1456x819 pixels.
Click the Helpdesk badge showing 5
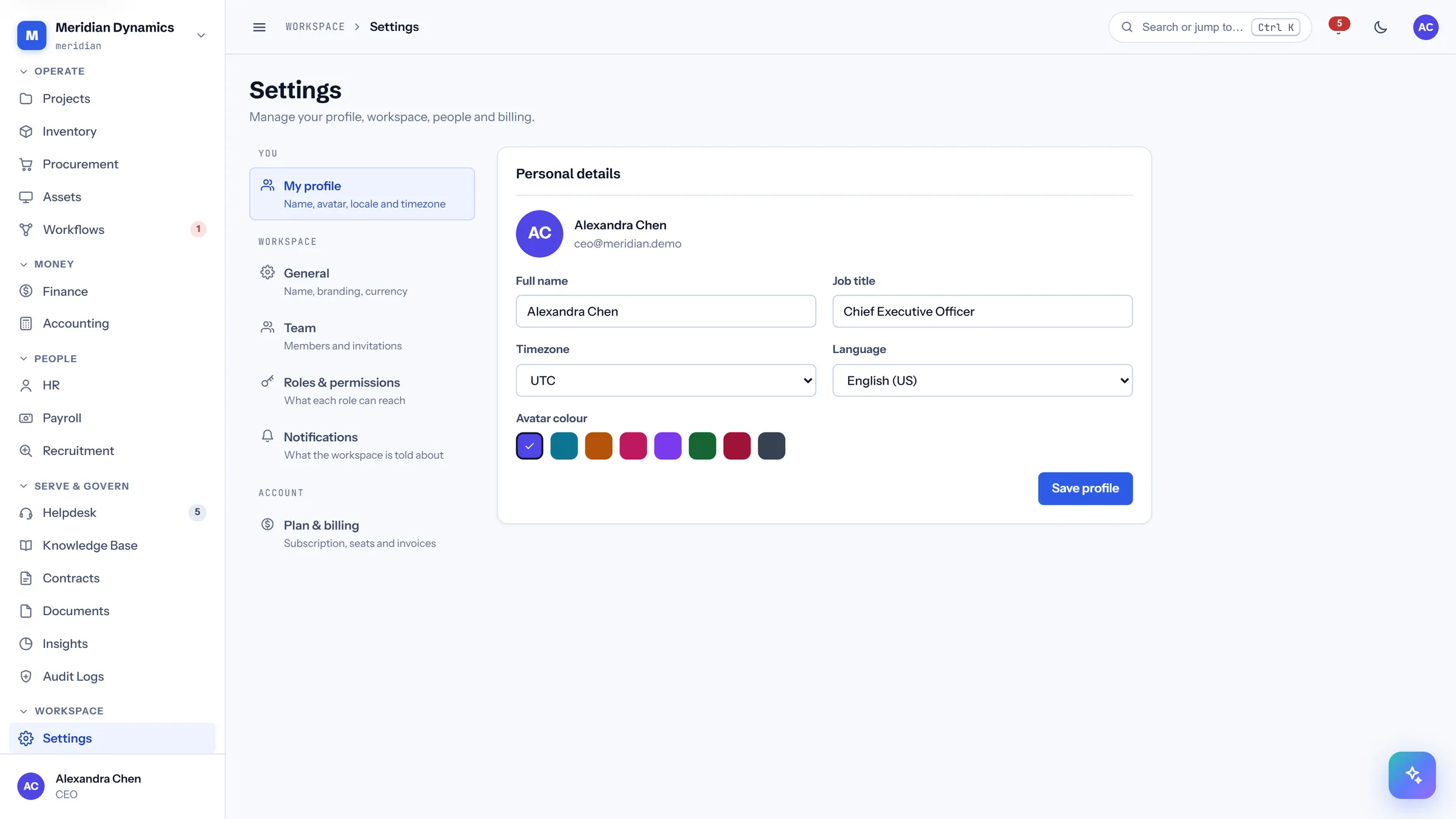(x=197, y=513)
